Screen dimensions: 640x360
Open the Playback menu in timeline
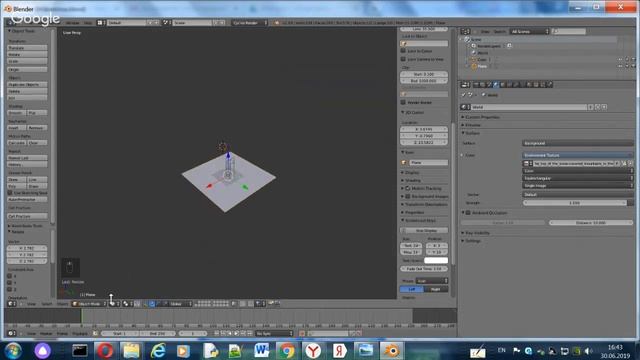(x=80, y=333)
